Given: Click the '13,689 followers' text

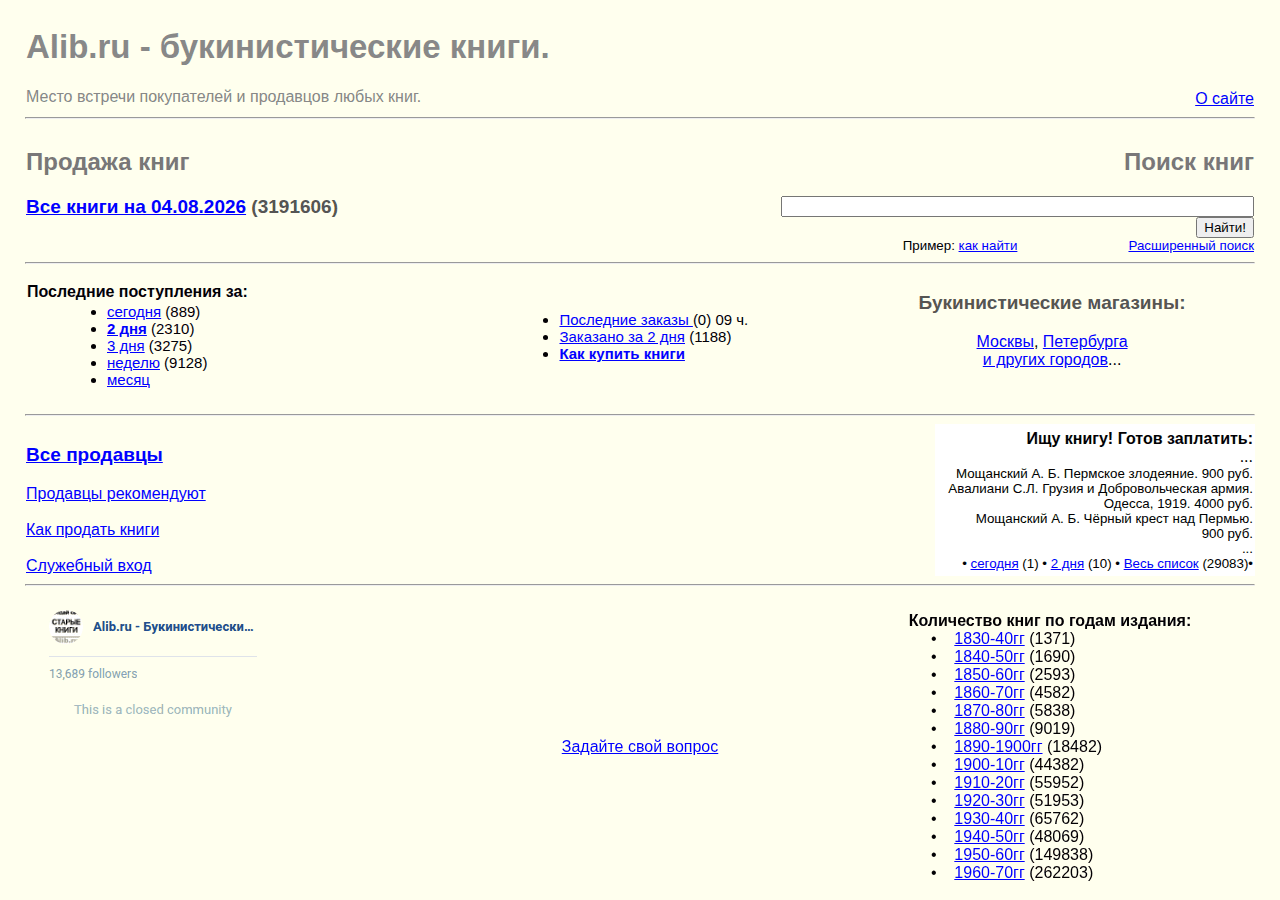Looking at the screenshot, I should coord(93,674).
